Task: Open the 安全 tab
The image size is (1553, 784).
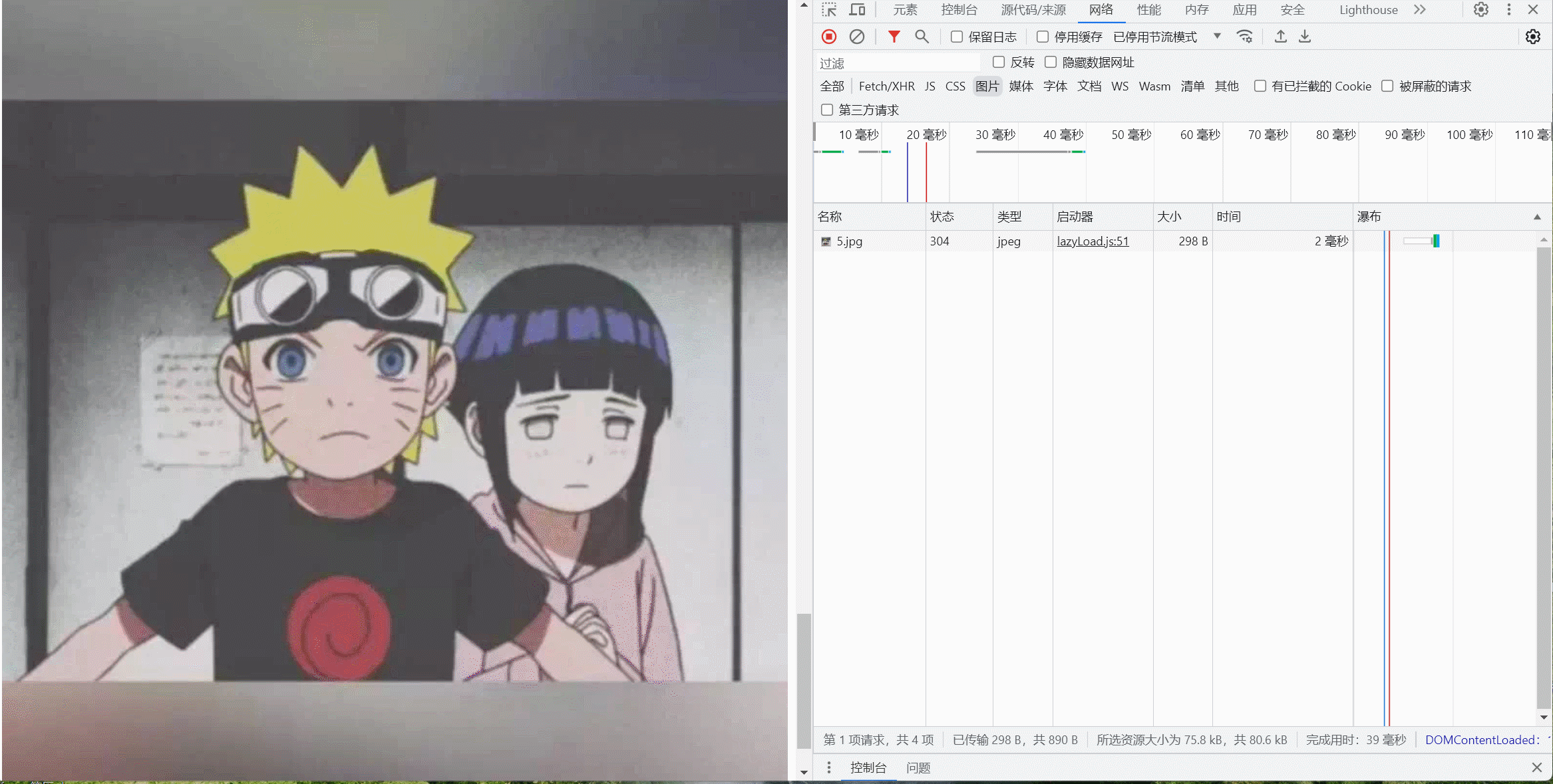Action: (1293, 10)
